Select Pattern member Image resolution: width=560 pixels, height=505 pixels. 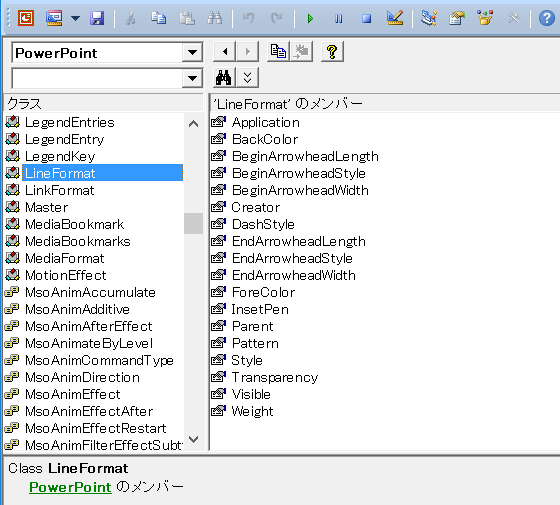255,343
